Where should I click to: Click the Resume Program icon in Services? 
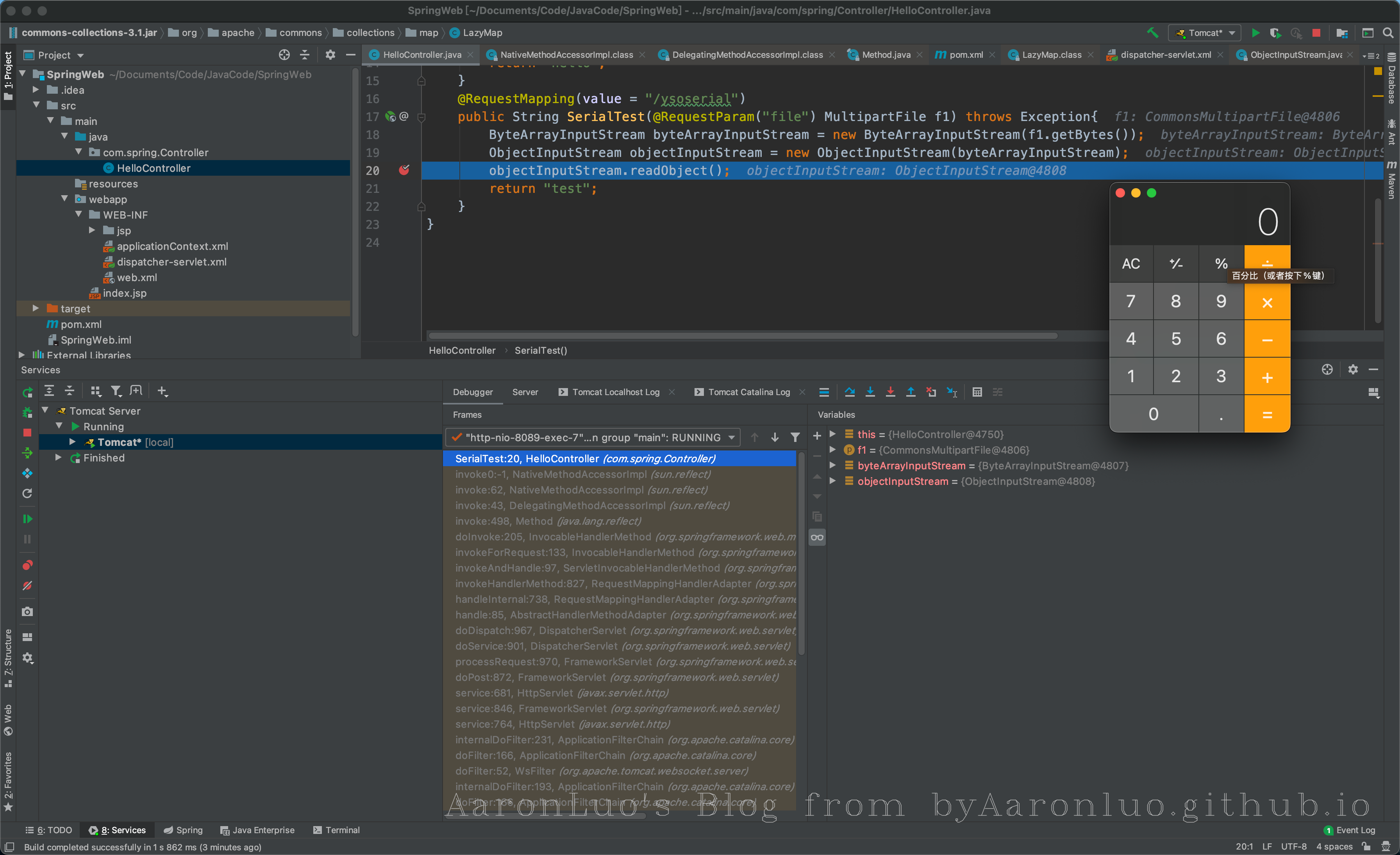[x=27, y=519]
